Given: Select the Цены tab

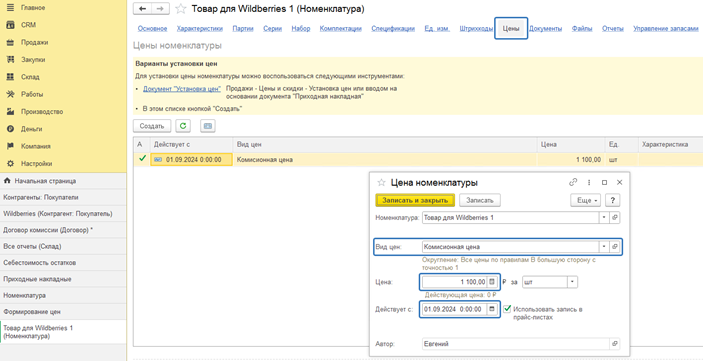Looking at the screenshot, I should point(511,29).
